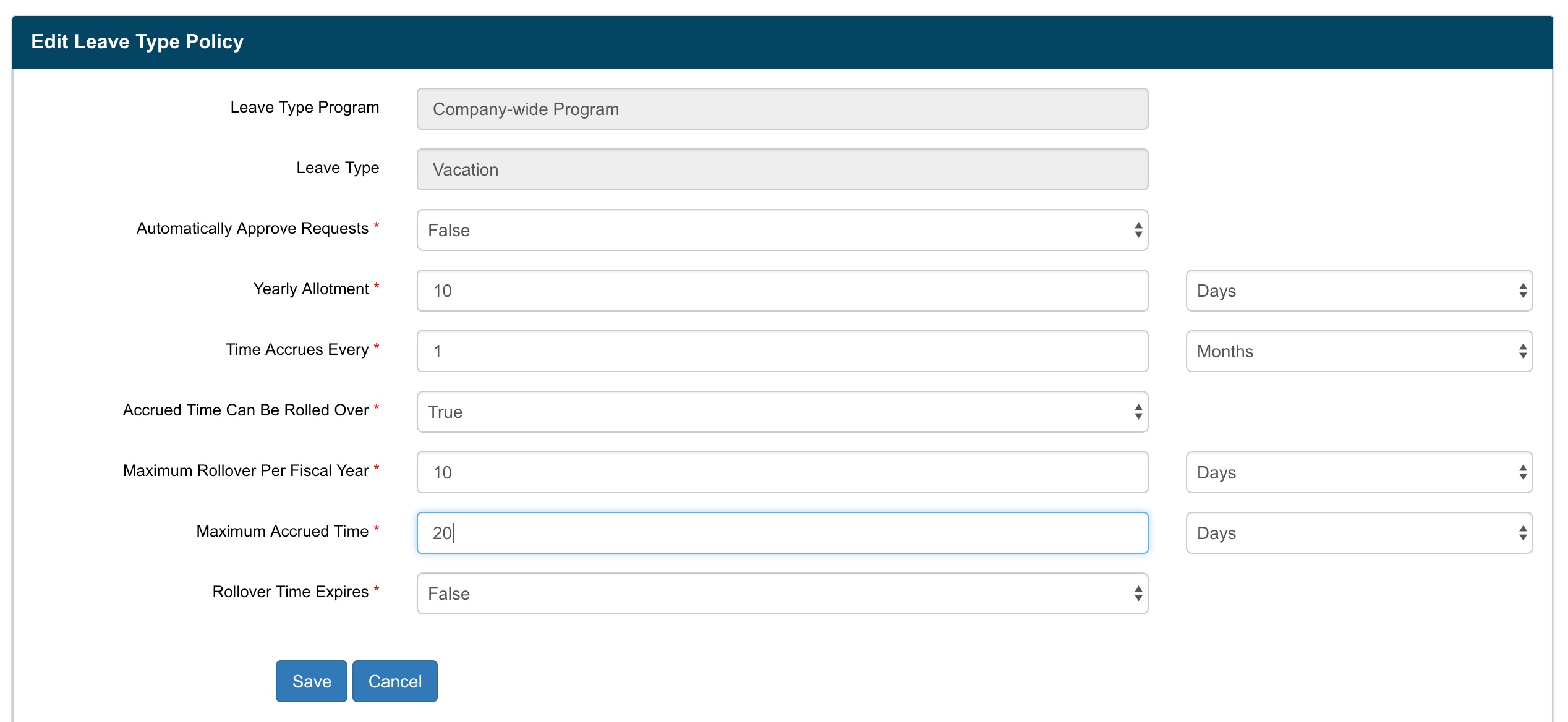Viewport: 1568px width, 722px height.
Task: Click the Cancel button
Action: [x=394, y=681]
